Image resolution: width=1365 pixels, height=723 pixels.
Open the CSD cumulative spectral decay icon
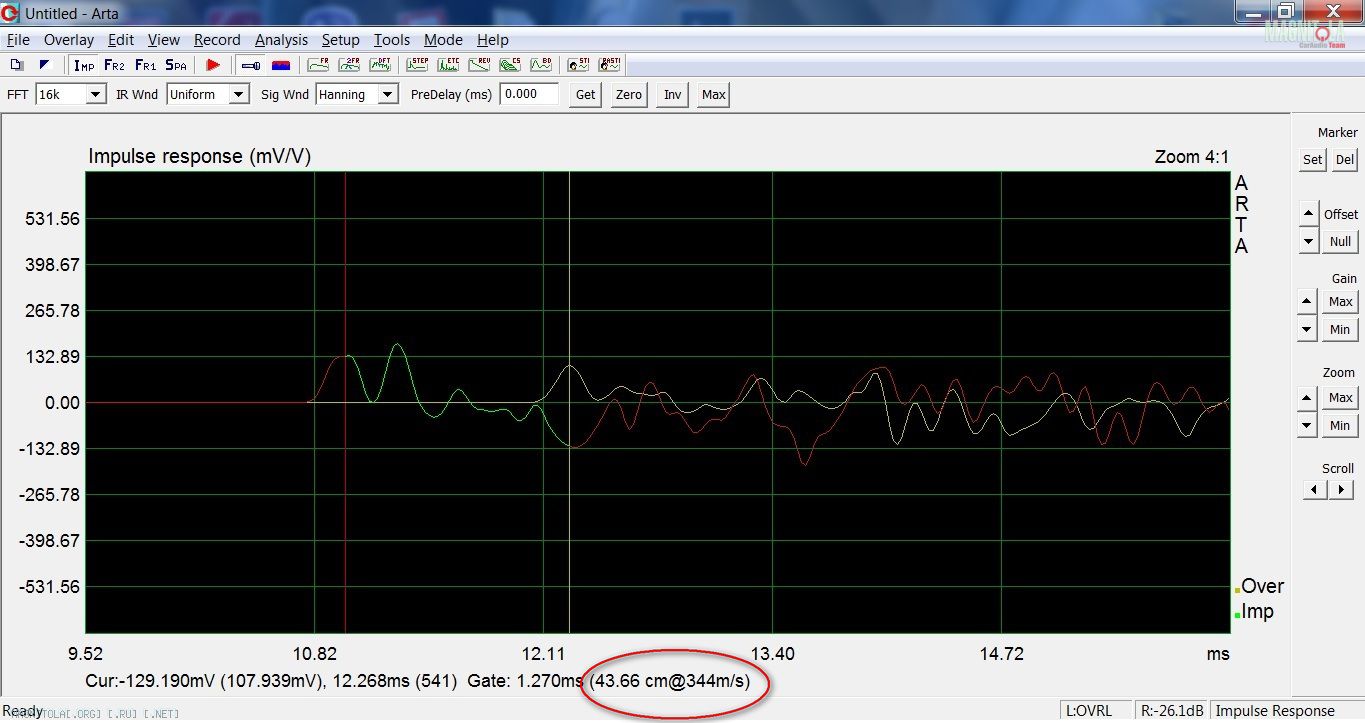[x=510, y=65]
